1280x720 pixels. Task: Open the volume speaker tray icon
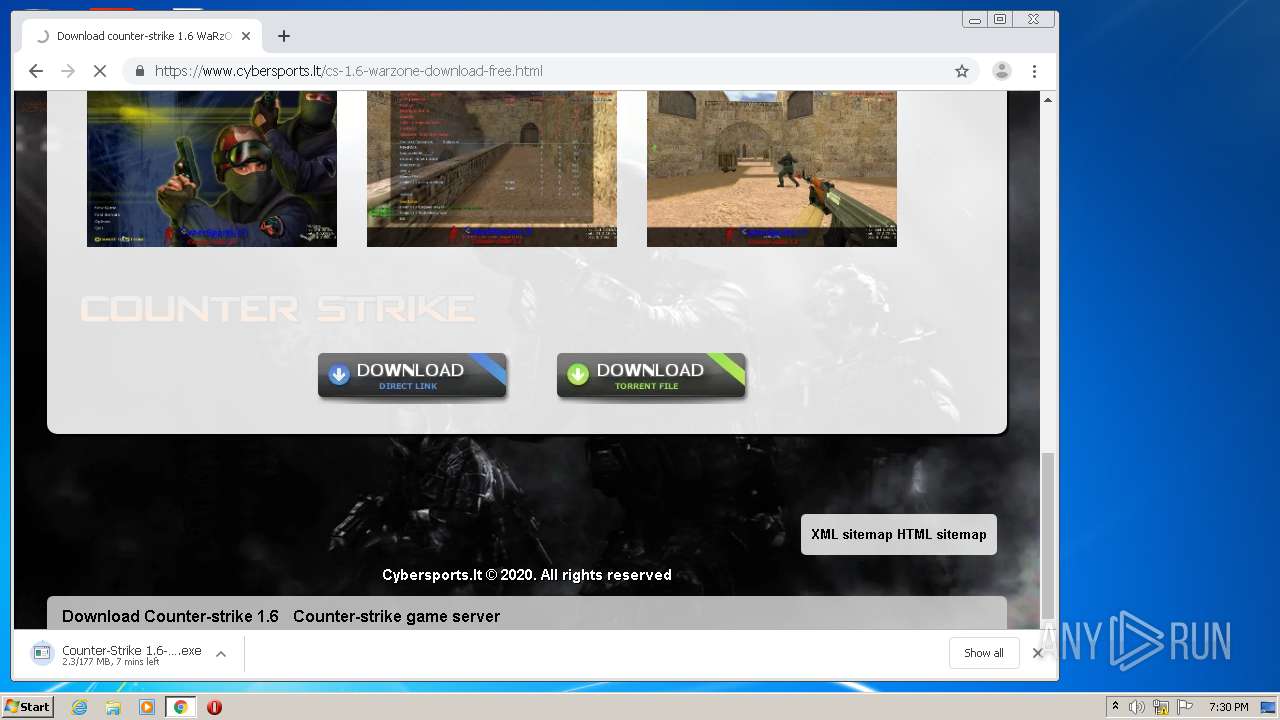pos(1137,707)
